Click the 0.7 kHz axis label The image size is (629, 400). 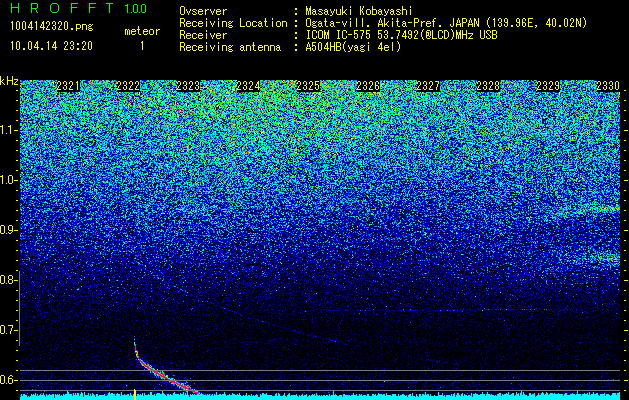8,330
